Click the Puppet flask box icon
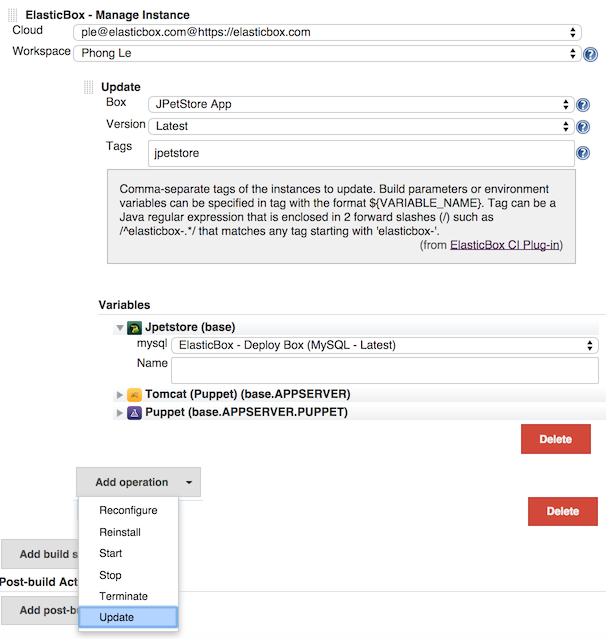 point(134,413)
